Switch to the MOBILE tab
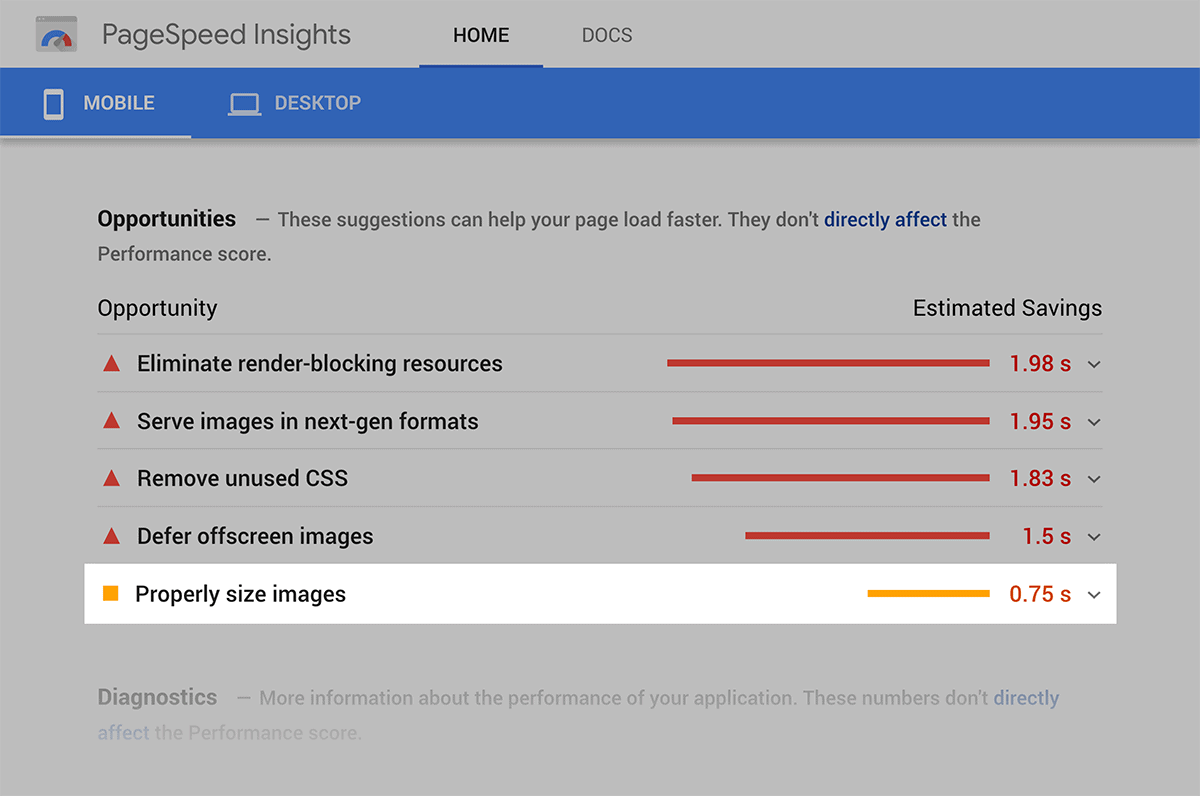The width and height of the screenshot is (1200, 796). pos(96,103)
